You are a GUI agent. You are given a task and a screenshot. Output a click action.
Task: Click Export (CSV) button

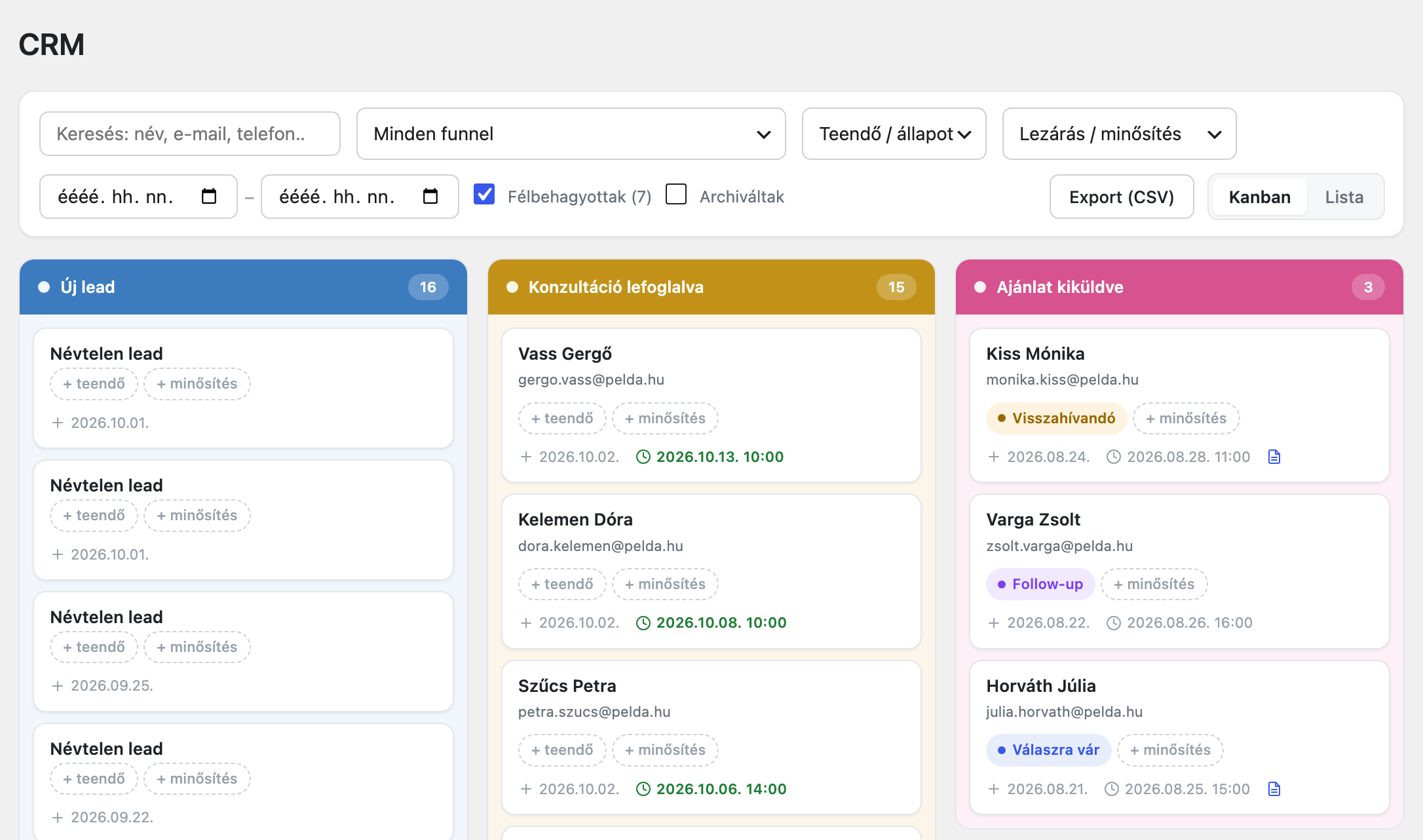point(1122,197)
